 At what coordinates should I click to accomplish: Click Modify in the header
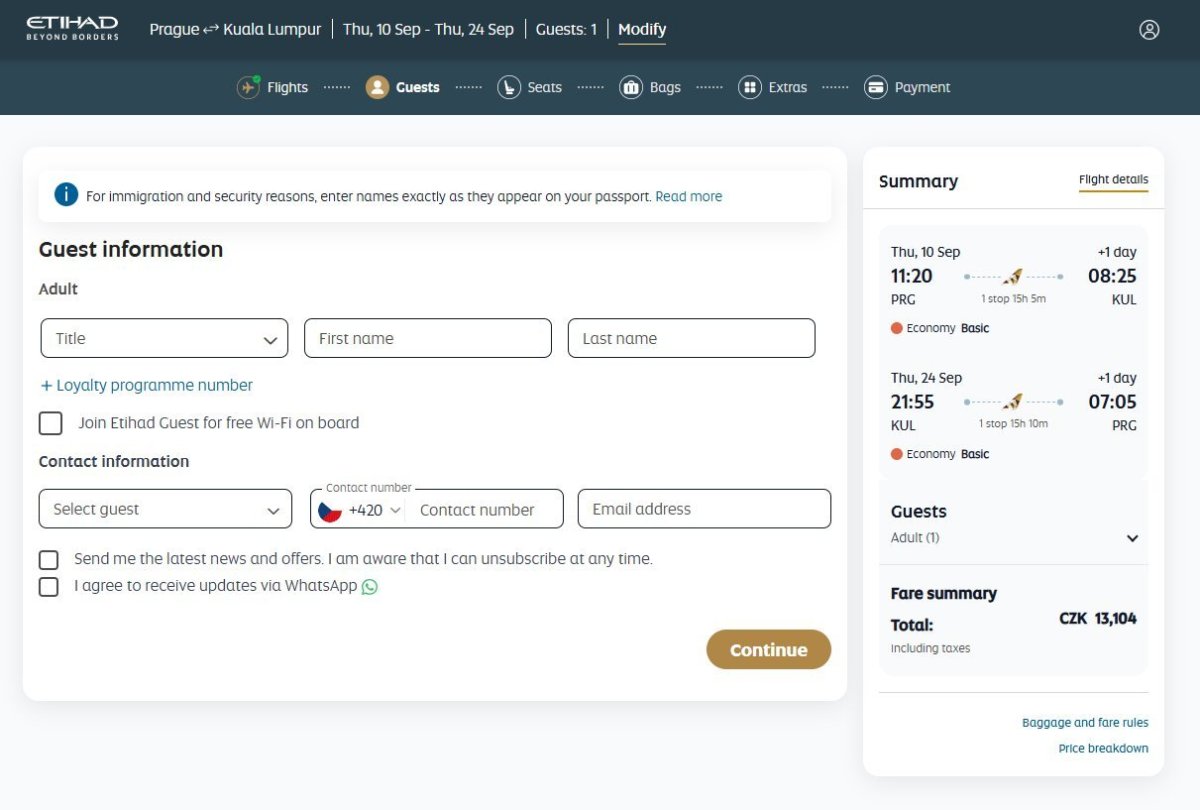[x=642, y=30]
